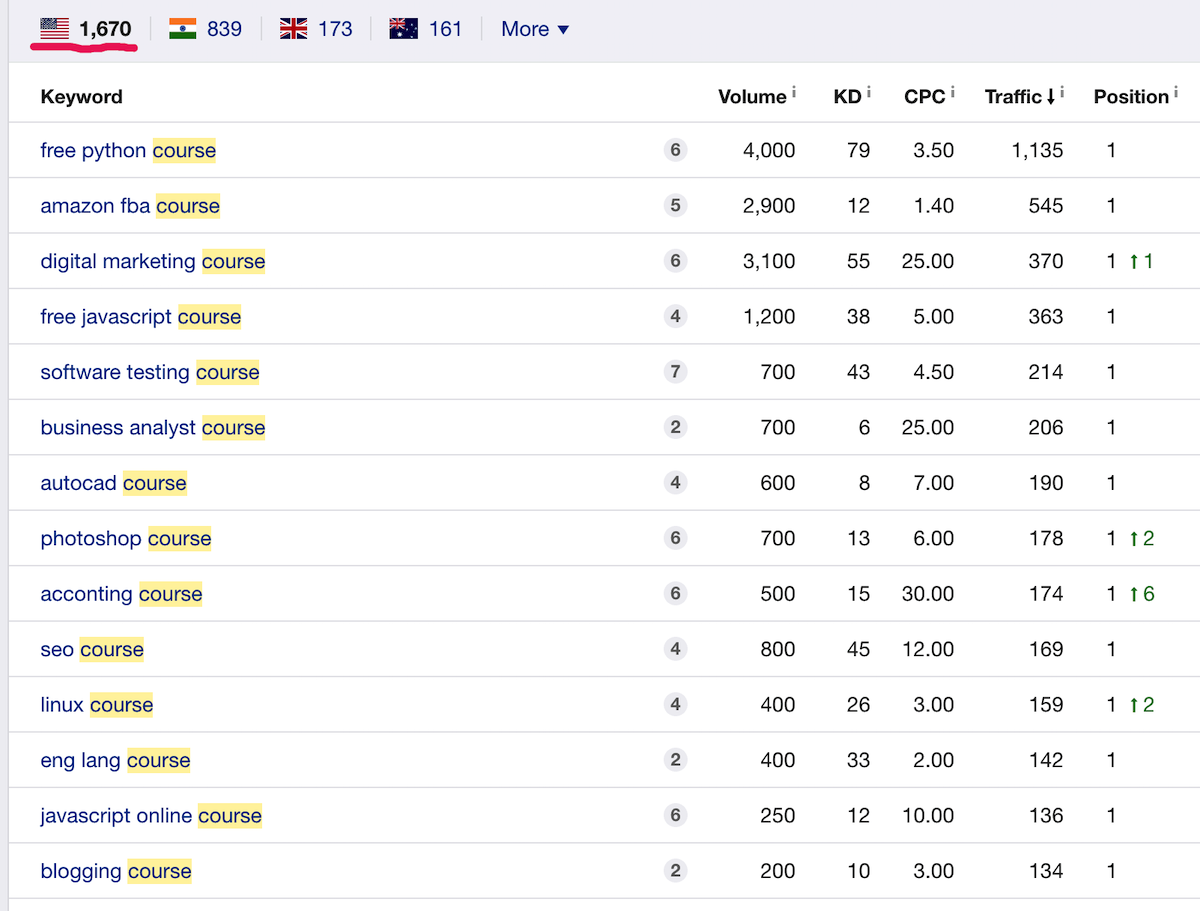Switch to the India flag results
This screenshot has width=1200, height=911.
(x=183, y=29)
